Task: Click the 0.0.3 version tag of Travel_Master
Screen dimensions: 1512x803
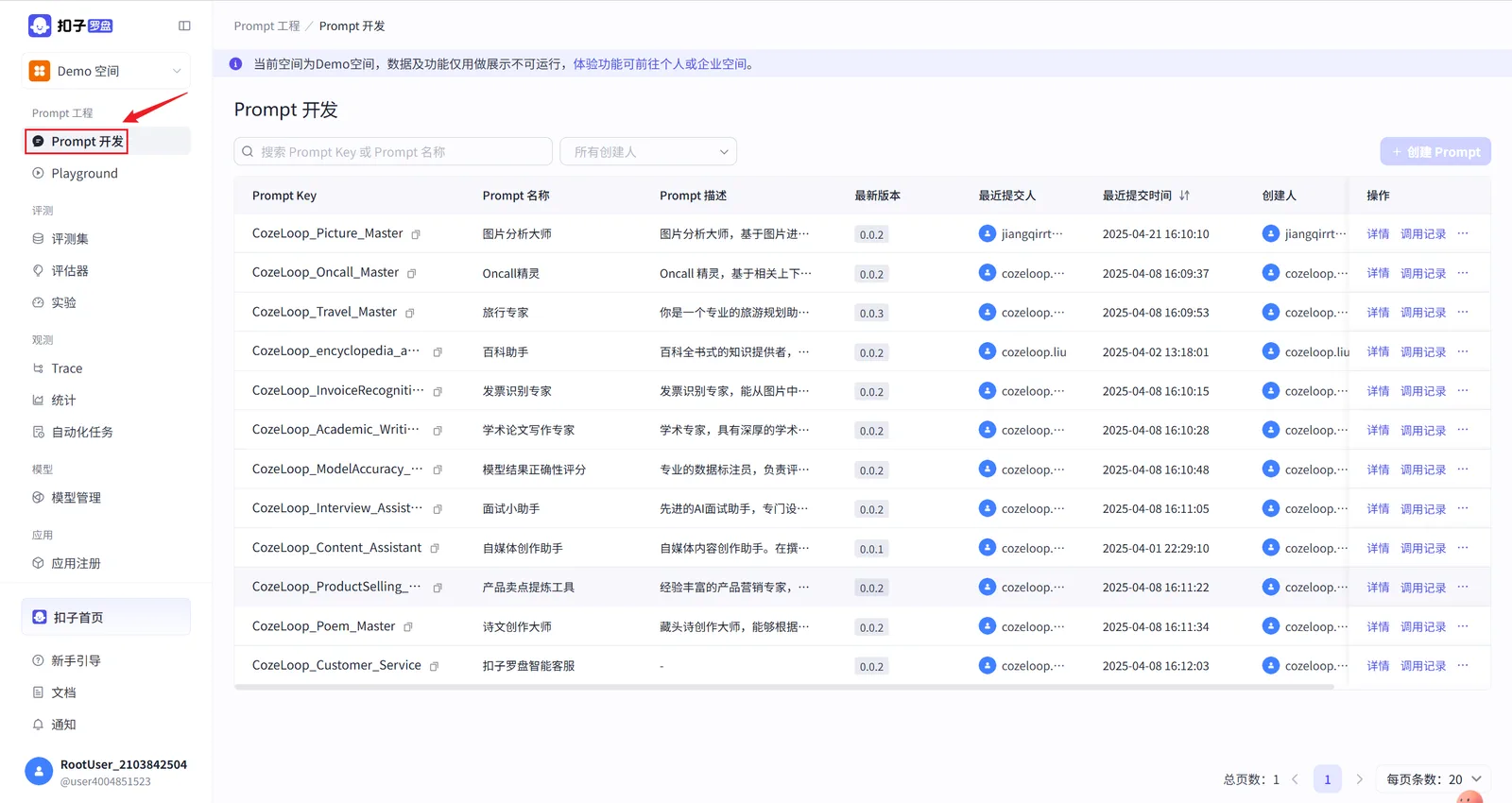Action: tap(871, 313)
